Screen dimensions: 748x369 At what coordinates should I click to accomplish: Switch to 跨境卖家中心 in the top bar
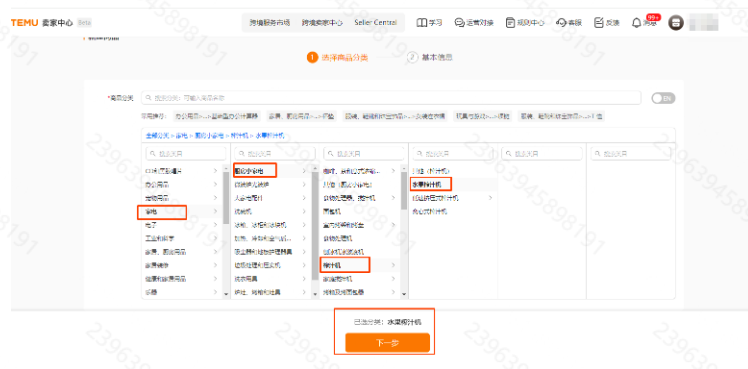click(322, 22)
